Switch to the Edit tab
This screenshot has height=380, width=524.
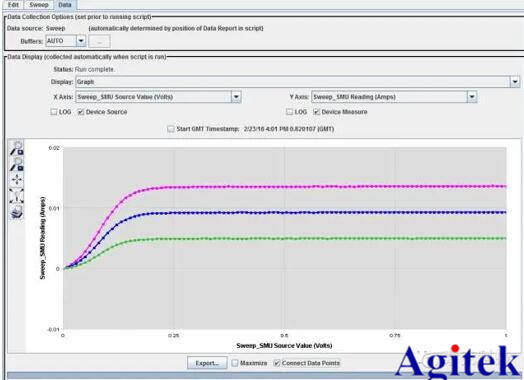(13, 5)
